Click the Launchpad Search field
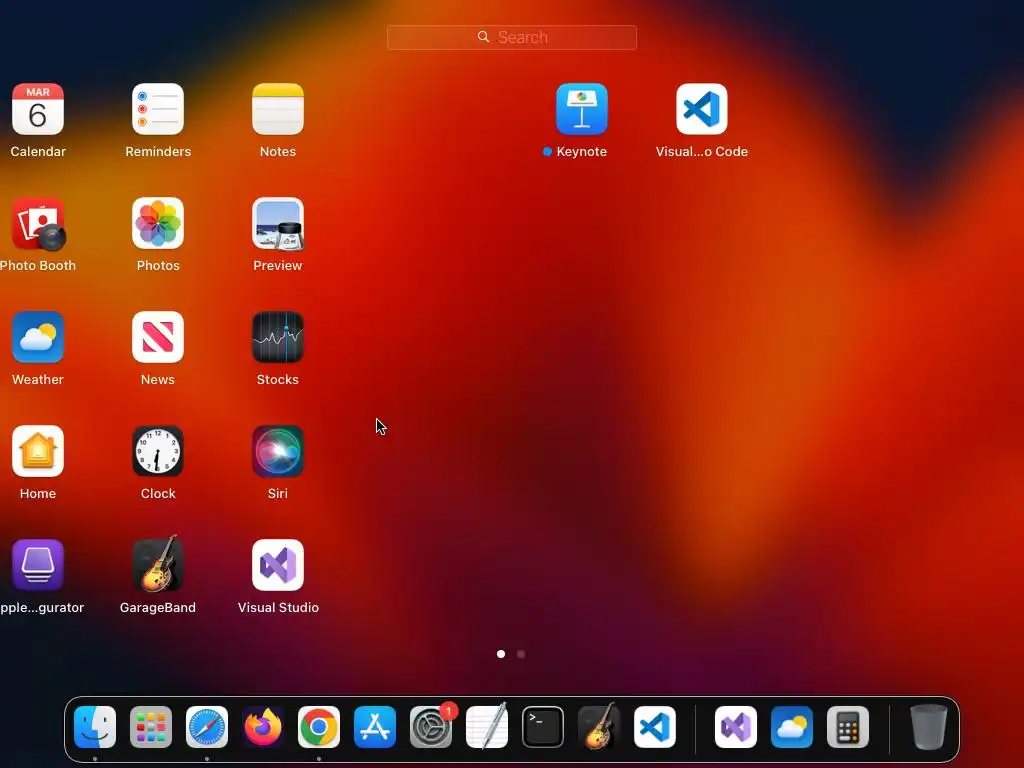 pos(512,37)
